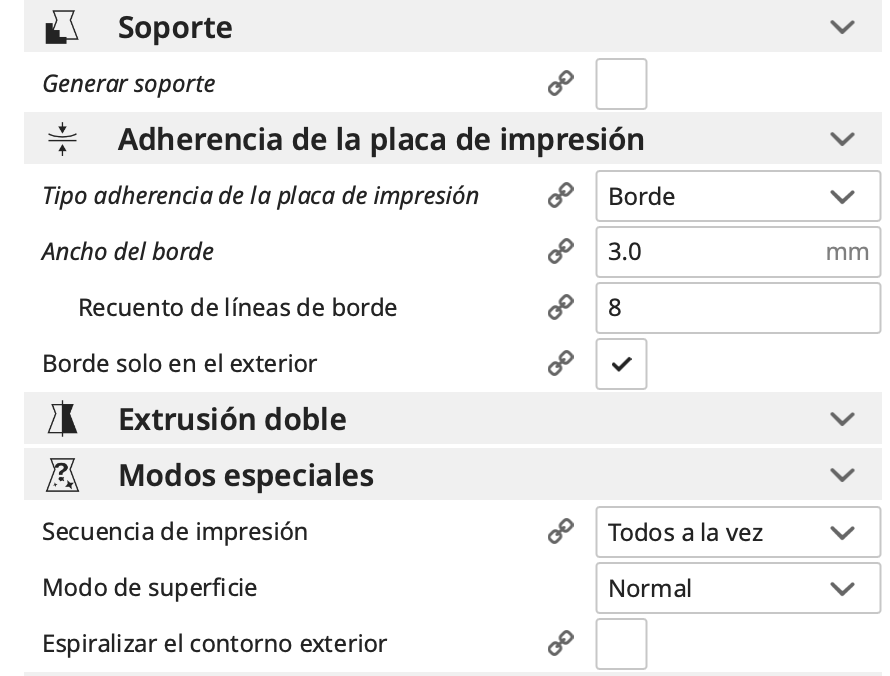This screenshot has width=890, height=676.
Task: Open the Tipo adherencia dropdown showing Borde
Action: (737, 196)
